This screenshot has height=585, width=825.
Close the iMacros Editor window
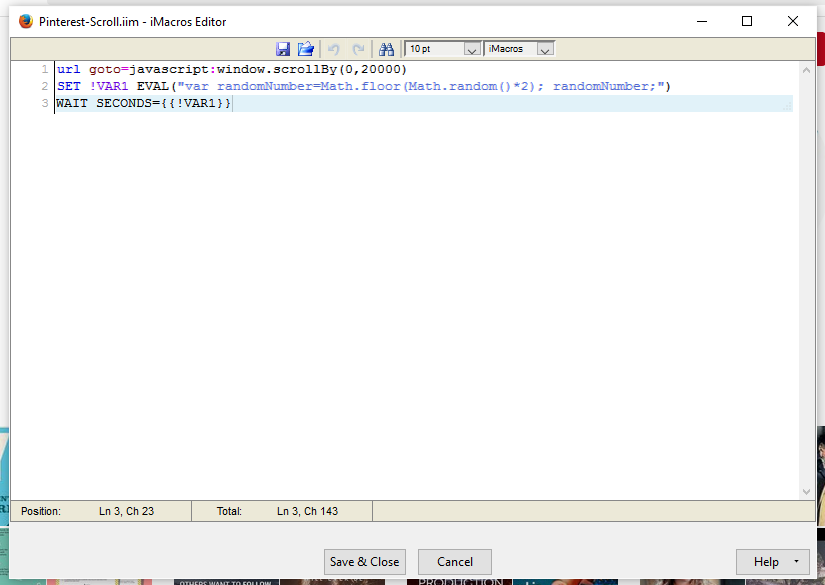coord(793,21)
